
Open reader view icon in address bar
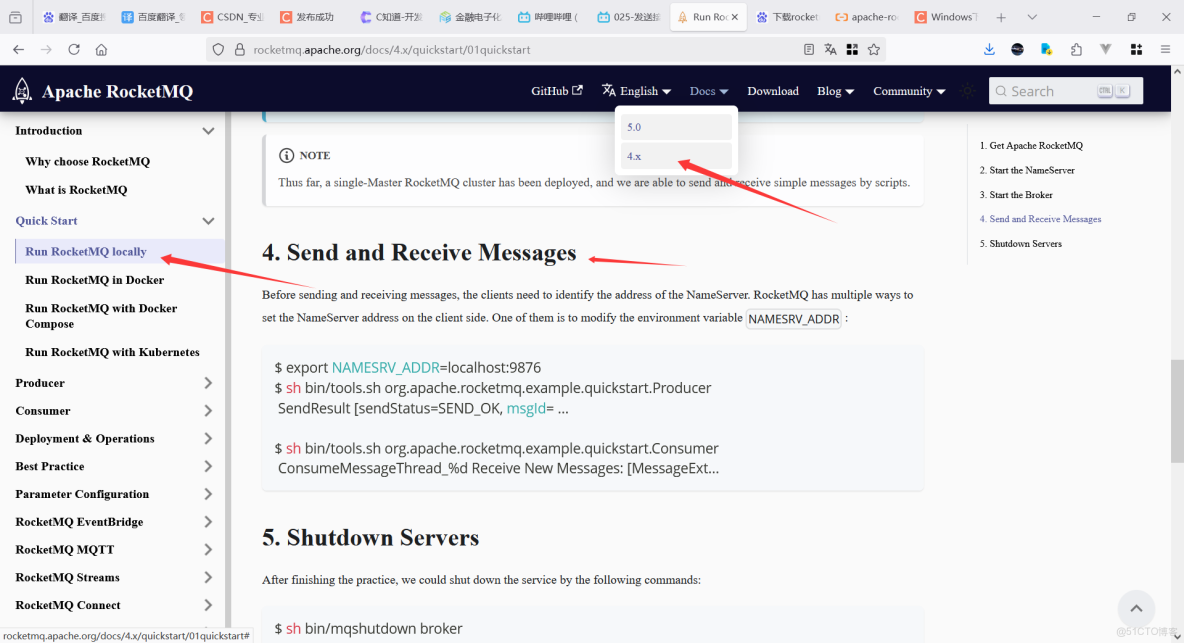coord(809,50)
